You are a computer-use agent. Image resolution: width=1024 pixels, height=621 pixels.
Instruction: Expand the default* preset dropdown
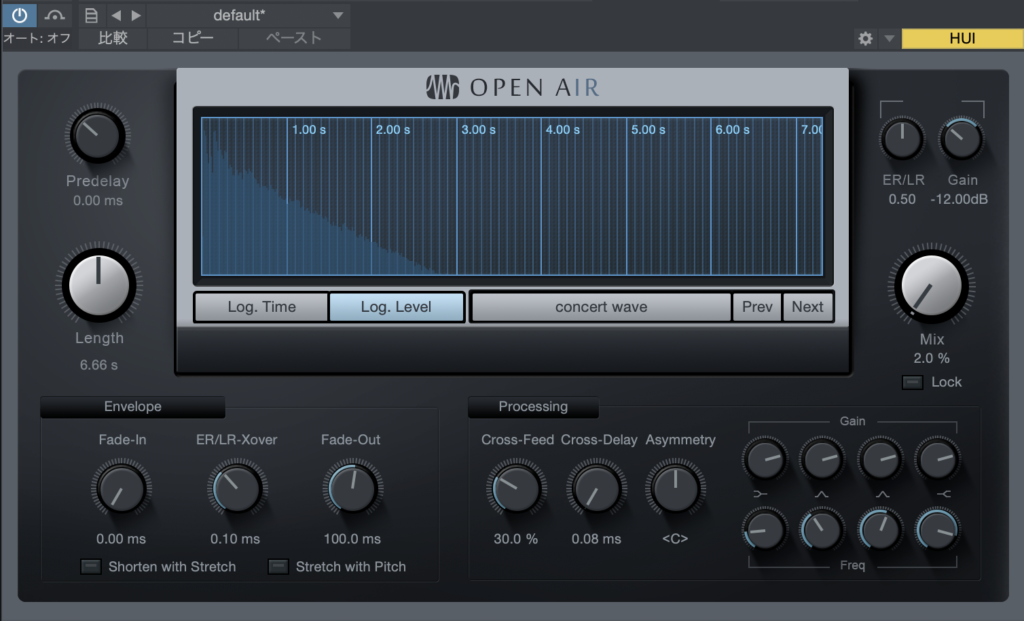pos(337,15)
